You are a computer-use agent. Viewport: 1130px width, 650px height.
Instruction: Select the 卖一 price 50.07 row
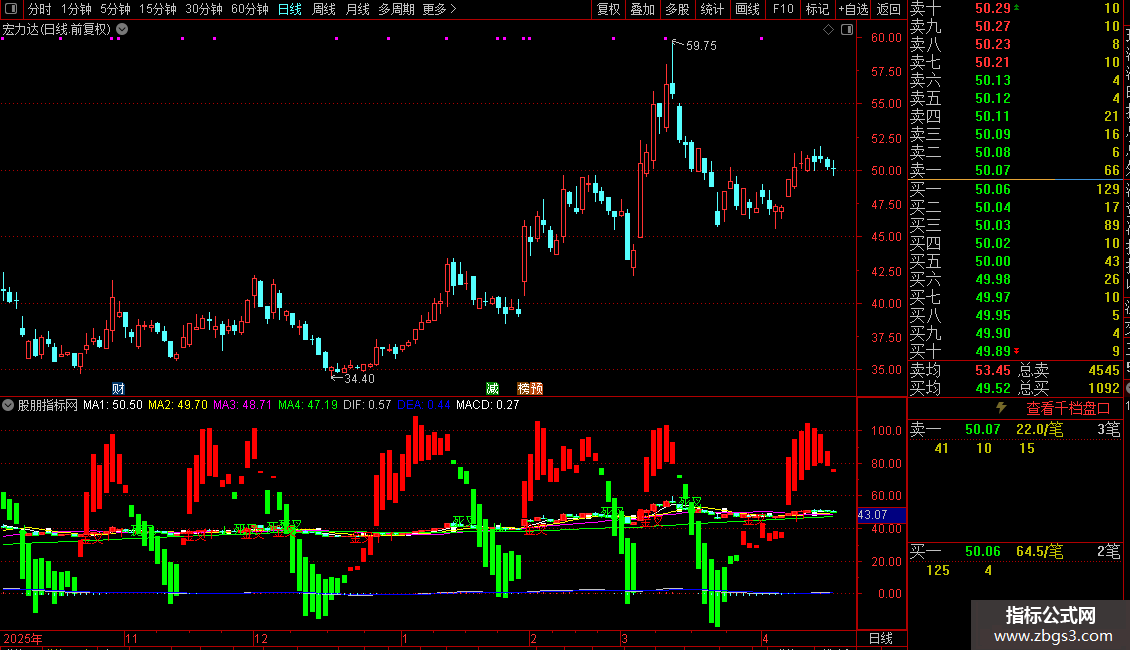click(1015, 170)
